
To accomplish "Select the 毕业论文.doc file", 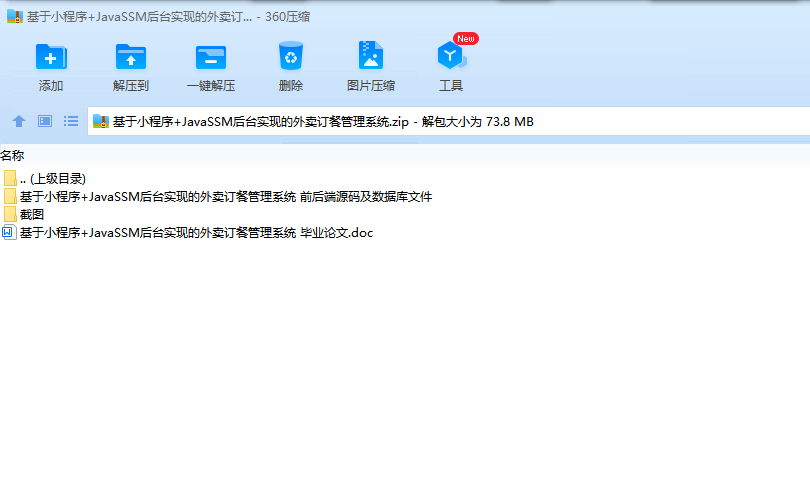I will 187,232.
